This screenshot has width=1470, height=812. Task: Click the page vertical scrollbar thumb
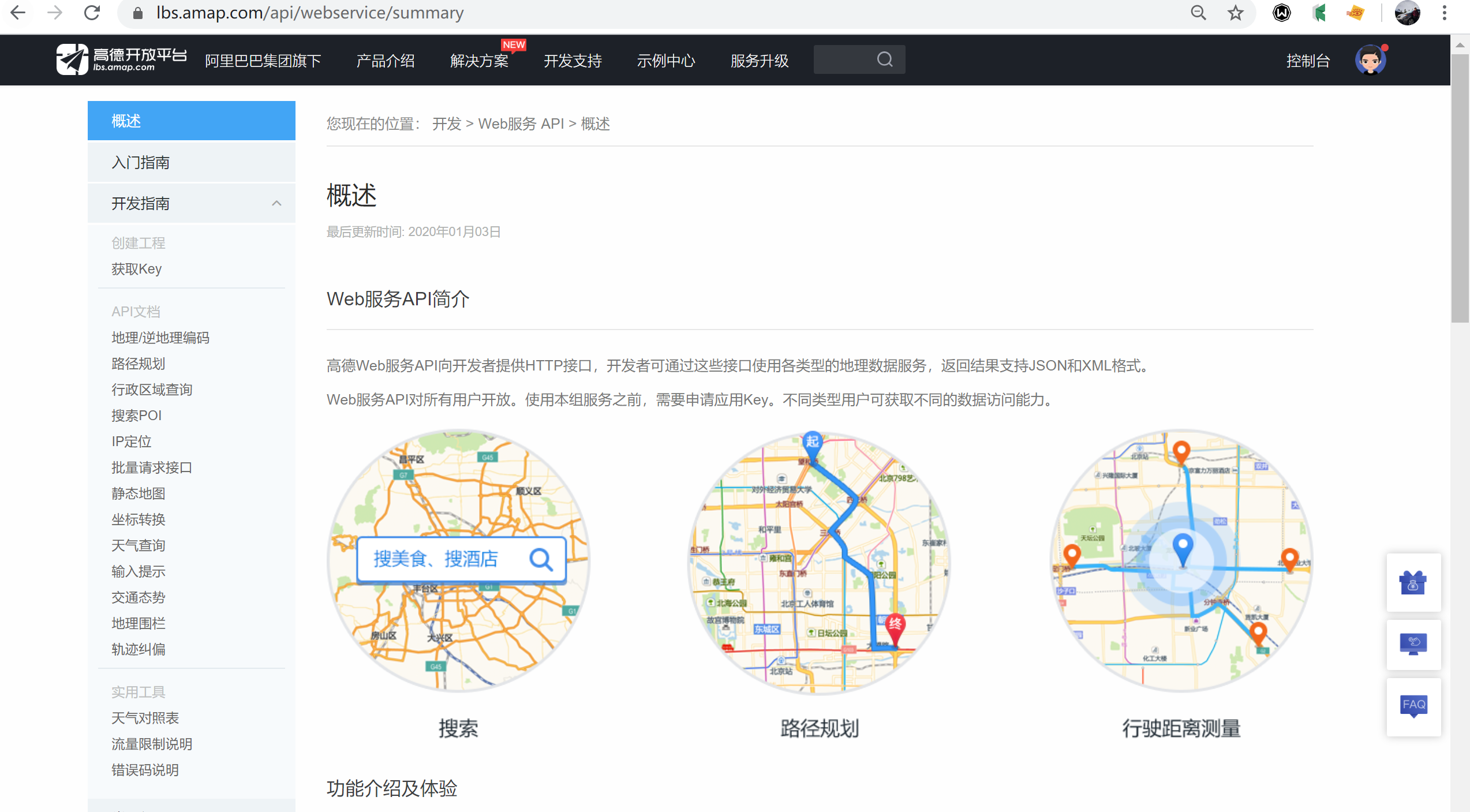click(x=1460, y=189)
